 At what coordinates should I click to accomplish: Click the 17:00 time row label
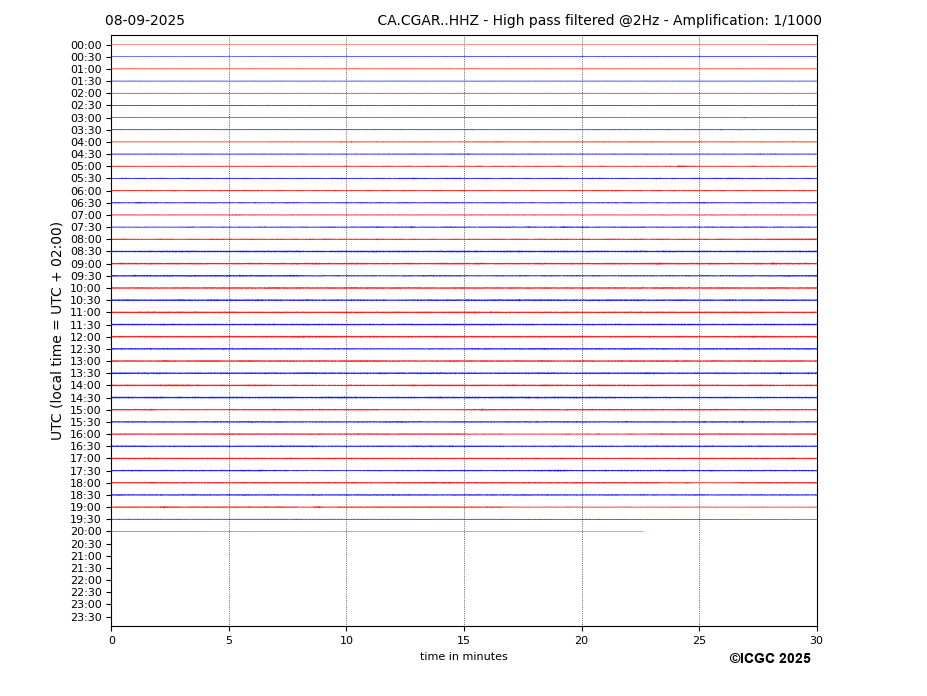(x=86, y=459)
